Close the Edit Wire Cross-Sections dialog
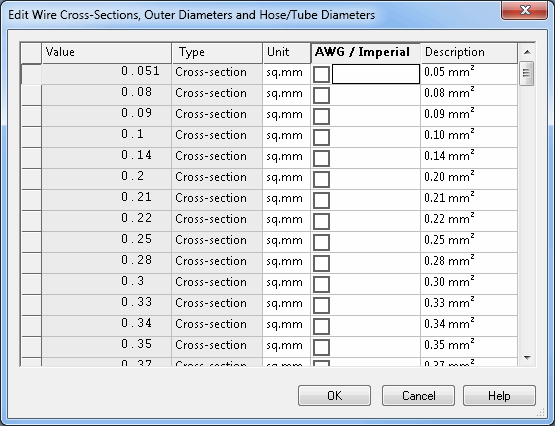 [x=525, y=10]
